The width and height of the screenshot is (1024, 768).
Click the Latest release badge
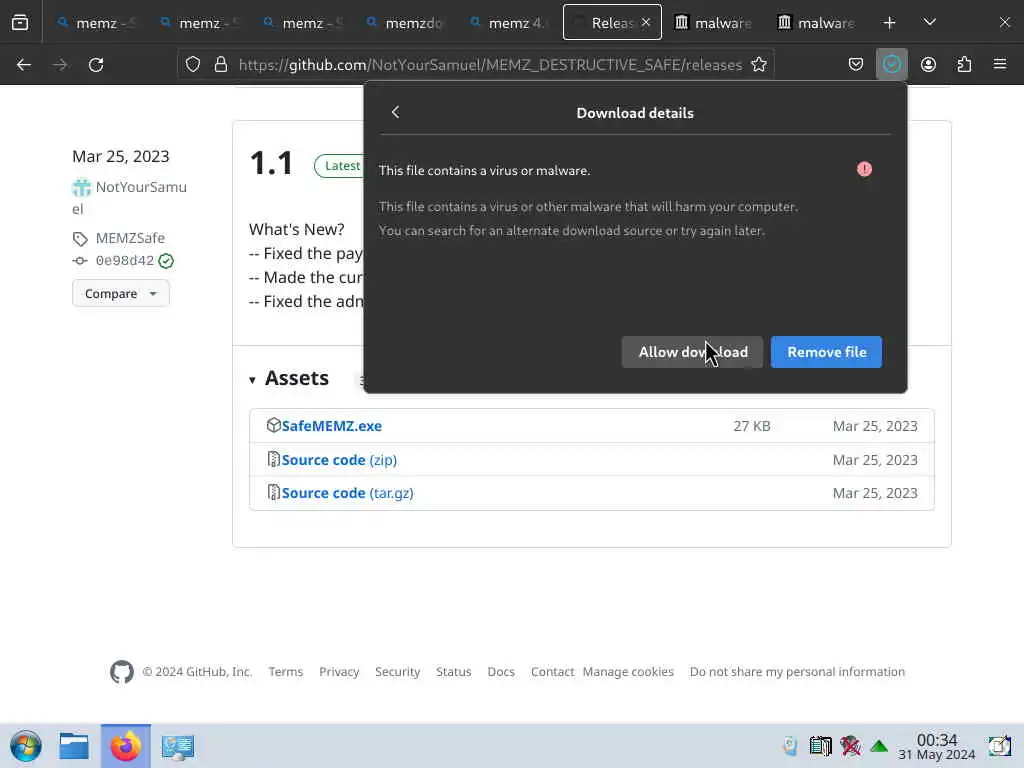(342, 166)
